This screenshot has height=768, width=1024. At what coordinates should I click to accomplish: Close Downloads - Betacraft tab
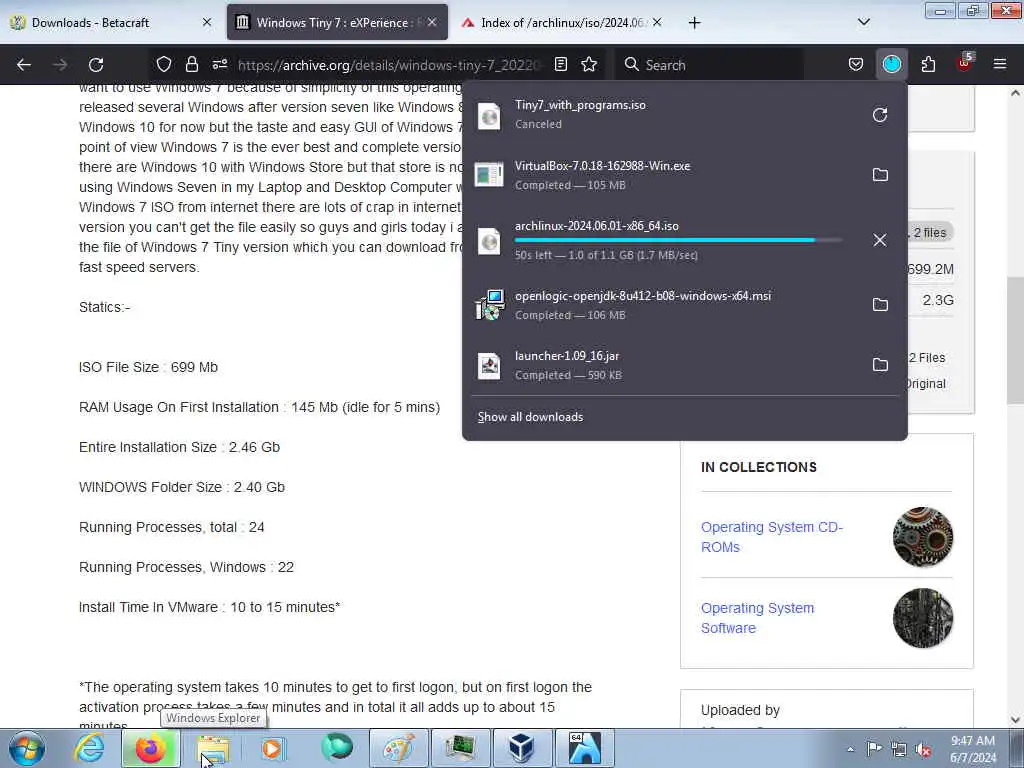coord(207,22)
